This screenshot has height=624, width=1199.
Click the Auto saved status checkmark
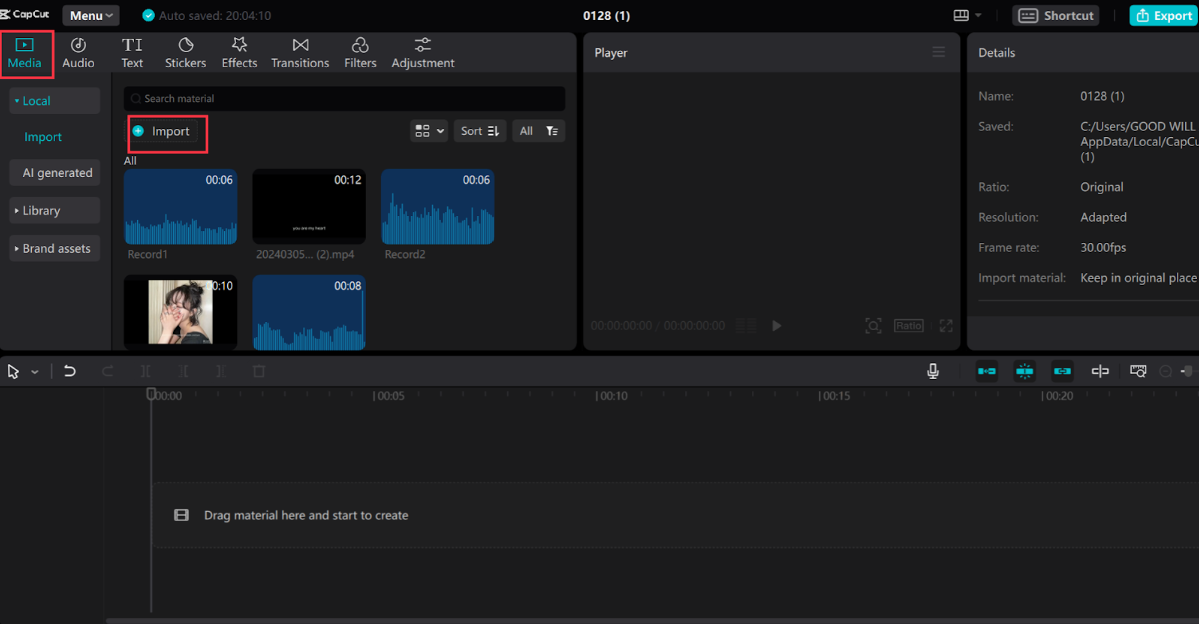coord(148,15)
